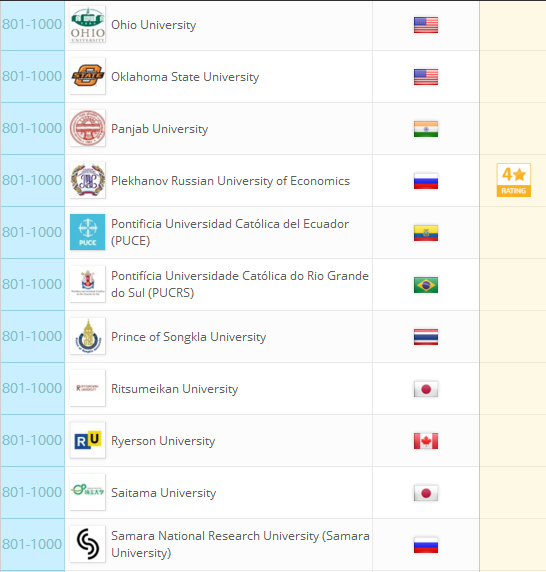Click the India flag beside Panjab University
546x572 pixels.
[x=426, y=129]
